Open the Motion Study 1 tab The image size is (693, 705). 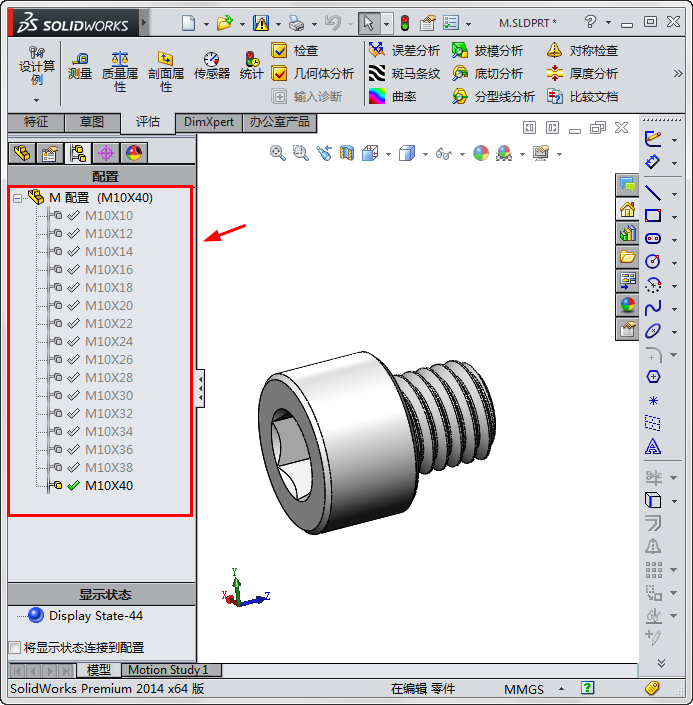[168, 670]
